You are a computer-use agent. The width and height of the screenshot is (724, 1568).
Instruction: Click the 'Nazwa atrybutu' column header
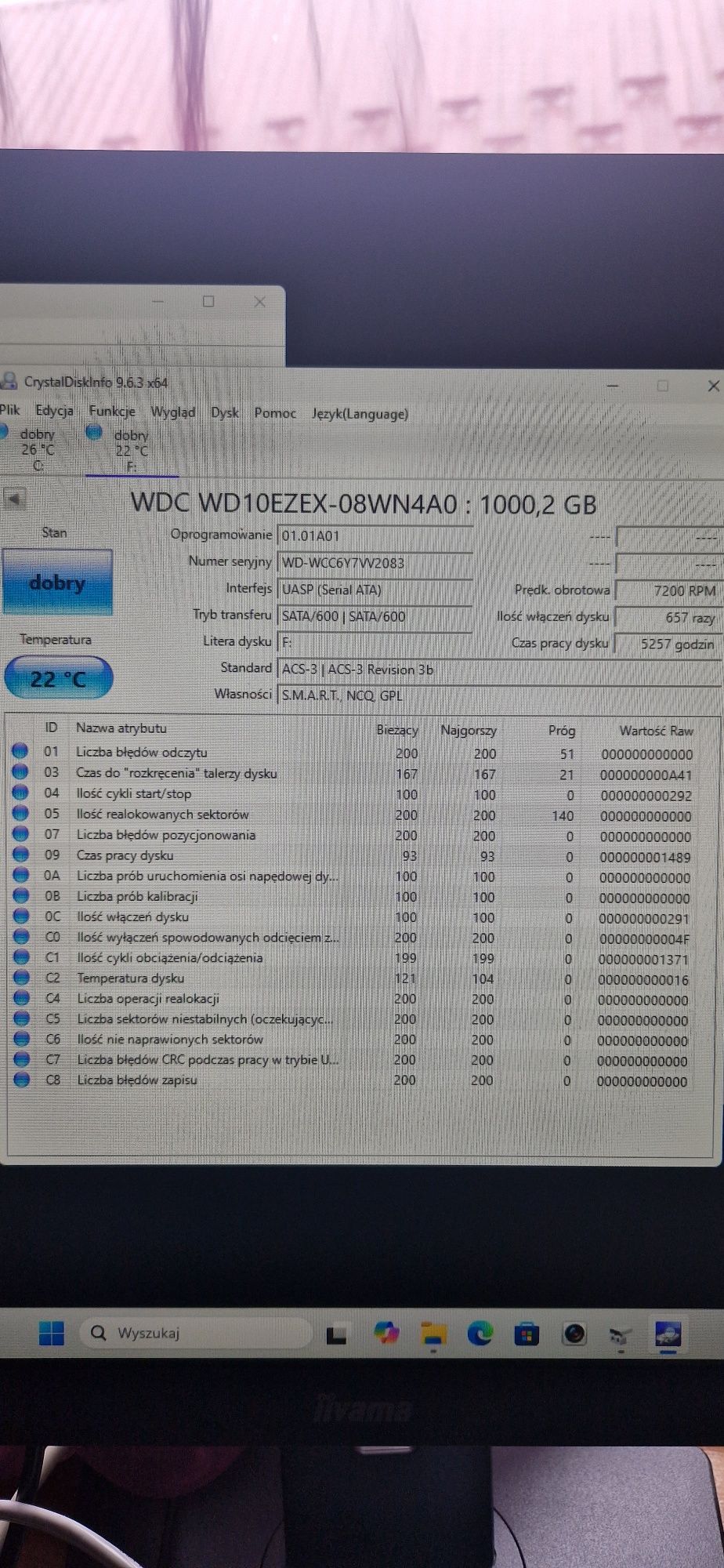[121, 728]
